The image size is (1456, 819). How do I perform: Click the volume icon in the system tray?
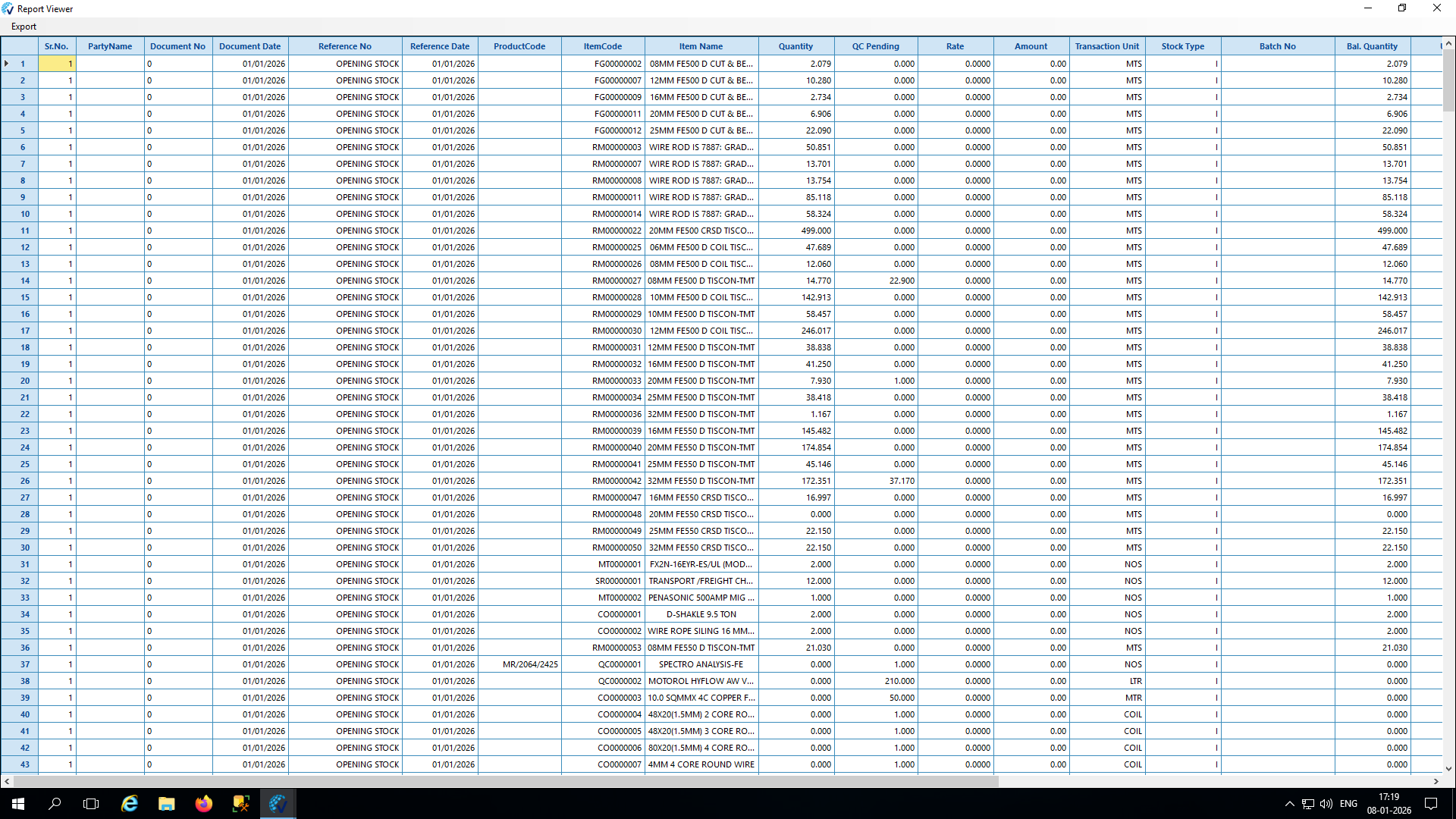coord(1326,804)
